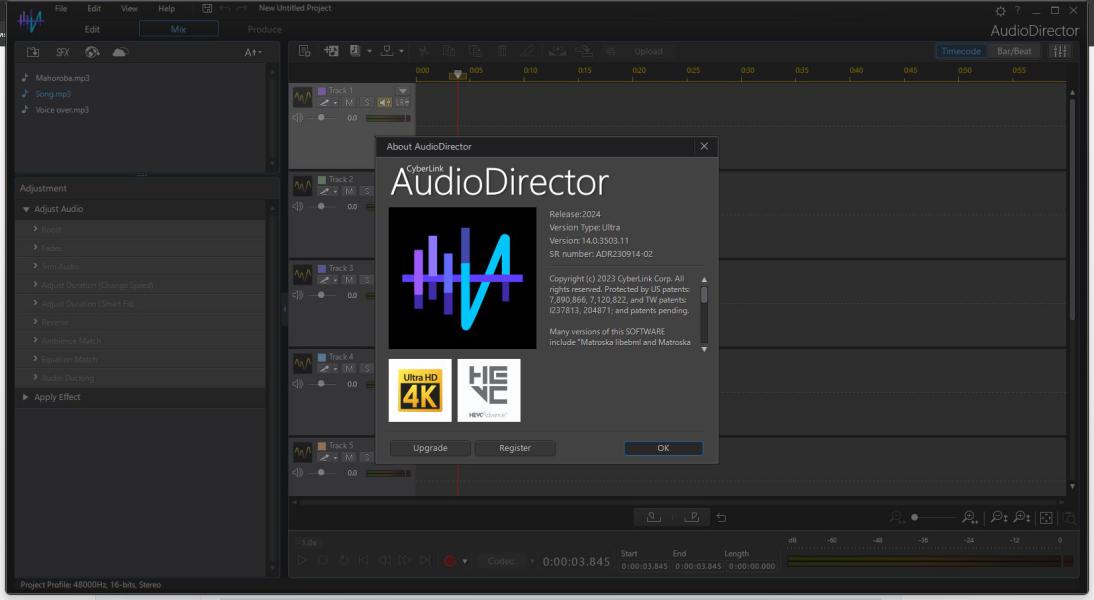Click the mark-out icon below timeline
Image resolution: width=1094 pixels, height=600 pixels.
click(692, 517)
